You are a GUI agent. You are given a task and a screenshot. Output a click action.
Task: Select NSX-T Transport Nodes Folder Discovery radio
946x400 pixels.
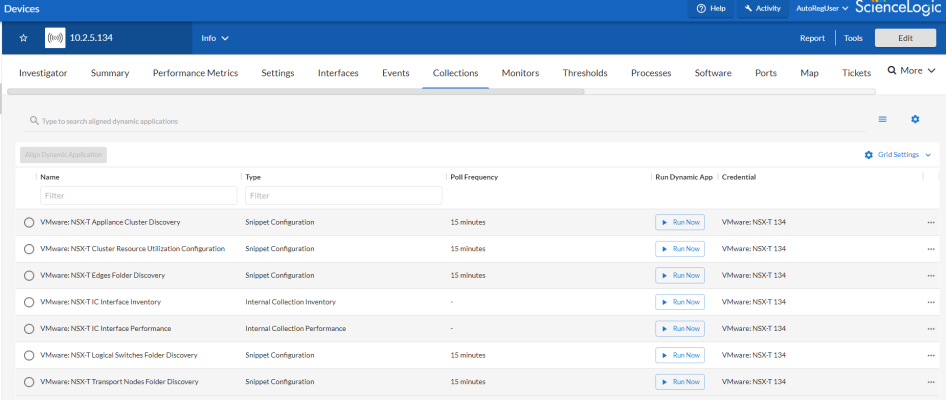pos(28,382)
